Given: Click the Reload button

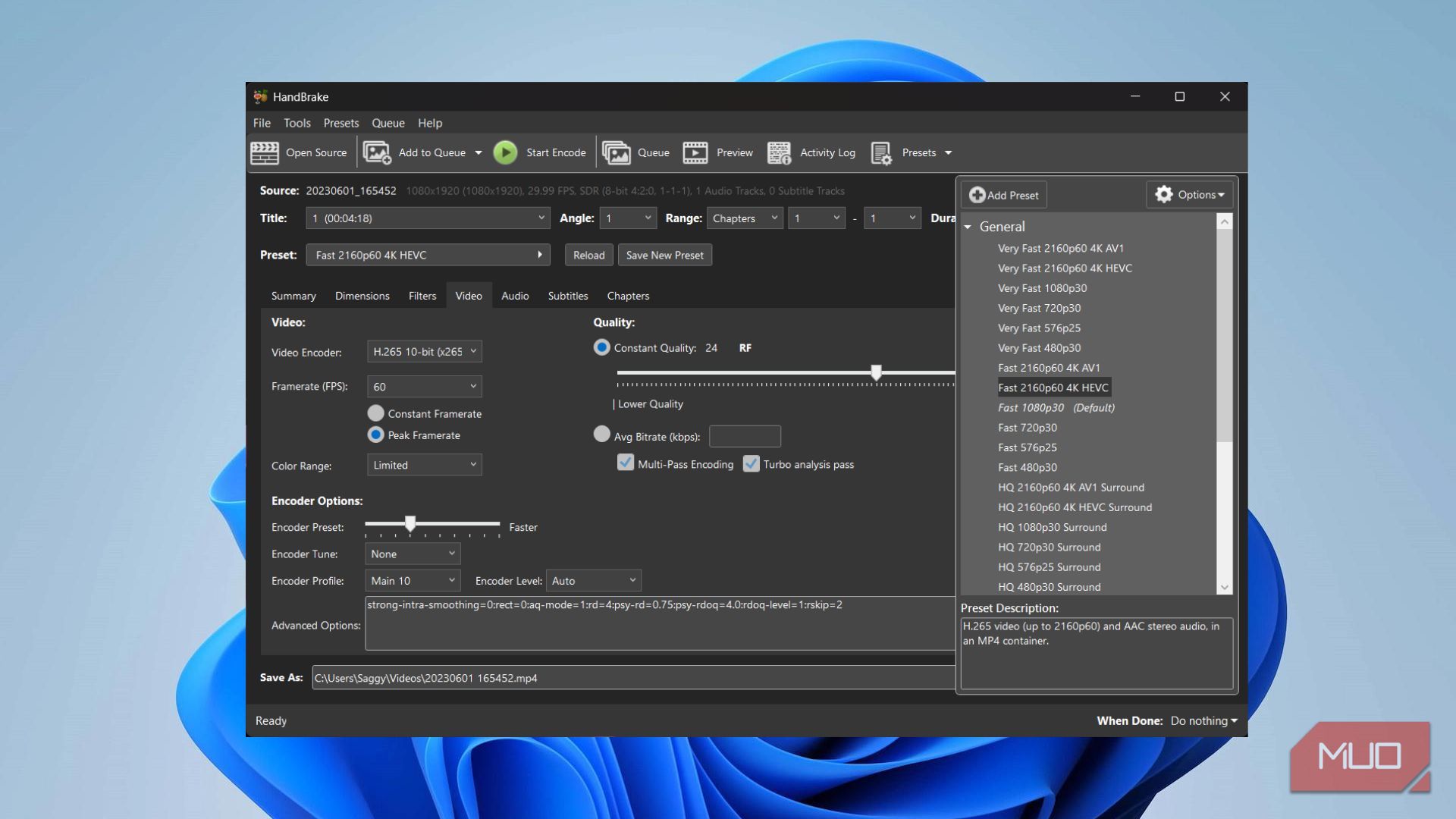Looking at the screenshot, I should pyautogui.click(x=589, y=255).
